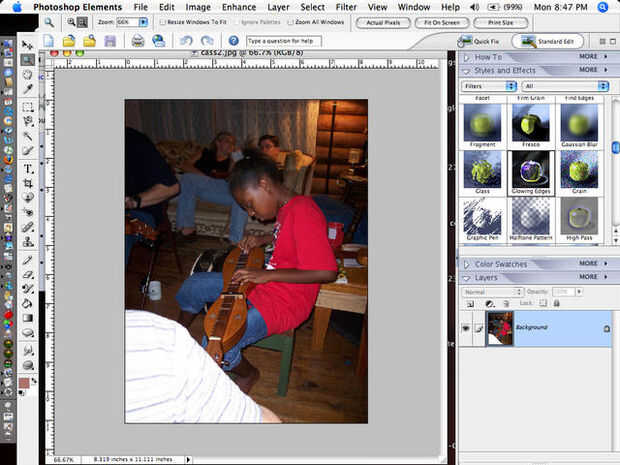Select the Healing Brush tool

click(x=27, y=227)
